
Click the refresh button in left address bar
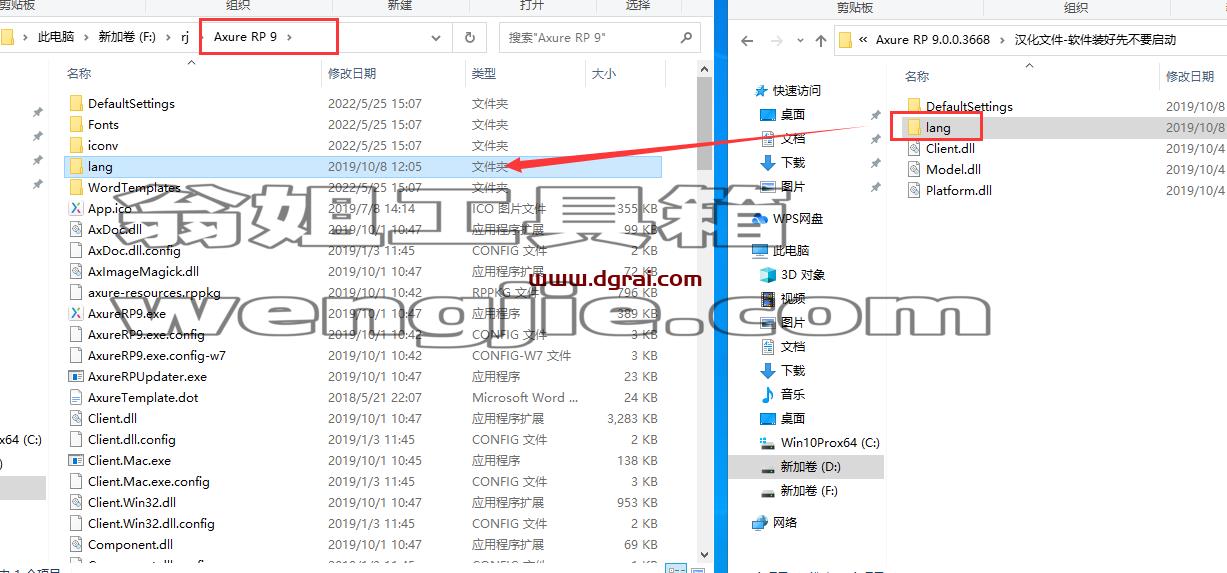click(469, 38)
